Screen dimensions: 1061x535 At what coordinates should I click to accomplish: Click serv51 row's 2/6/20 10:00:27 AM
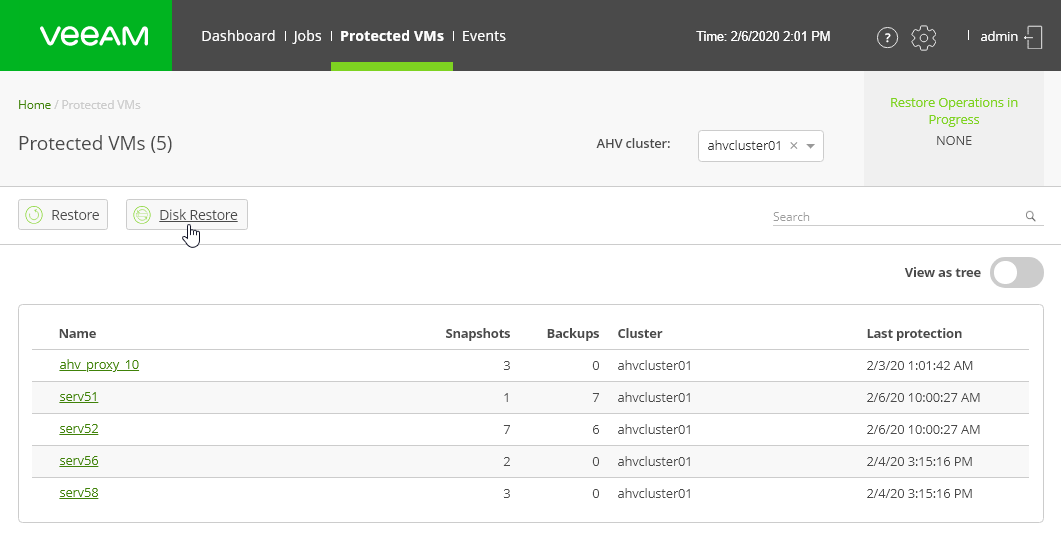(x=923, y=397)
